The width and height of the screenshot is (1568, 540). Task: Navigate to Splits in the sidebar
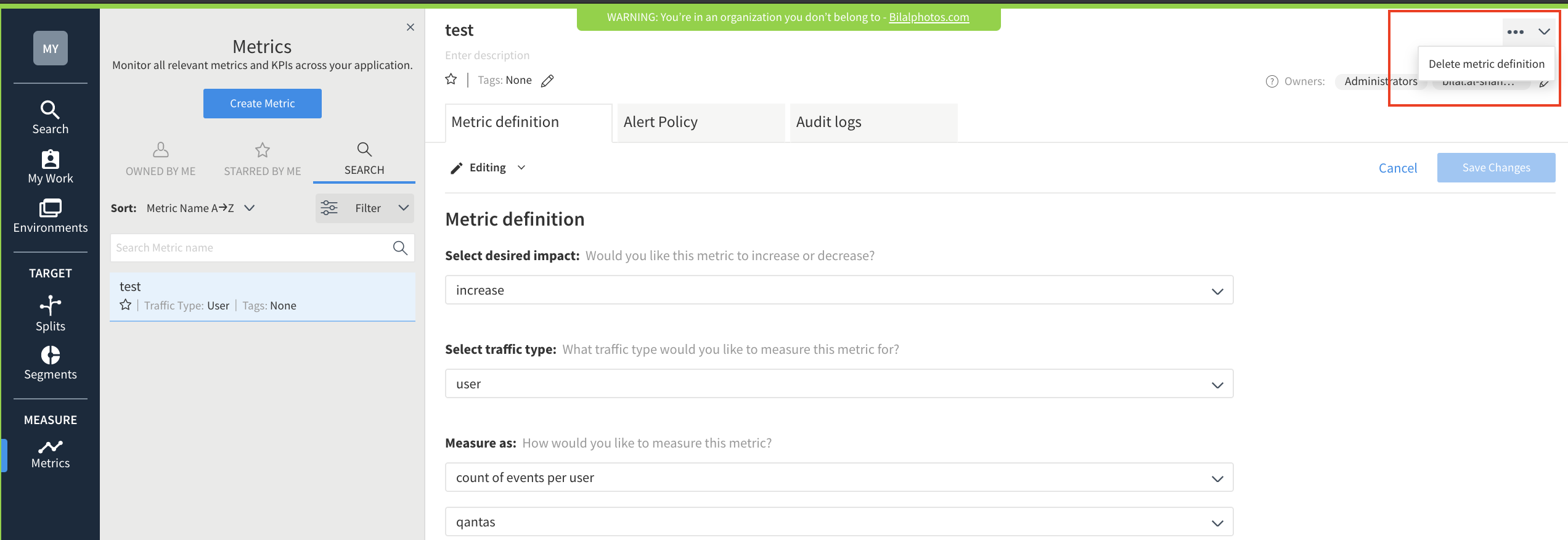click(51, 314)
